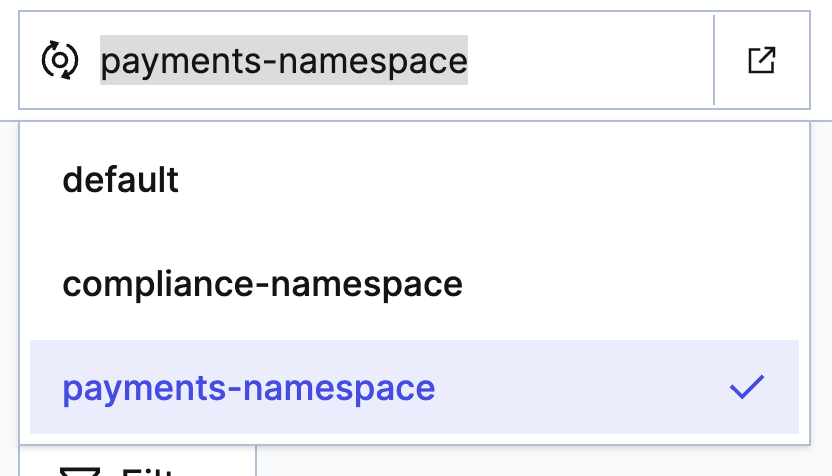The height and width of the screenshot is (476, 832).
Task: Open payments-namespace in a new window icon
Action: tap(762, 61)
